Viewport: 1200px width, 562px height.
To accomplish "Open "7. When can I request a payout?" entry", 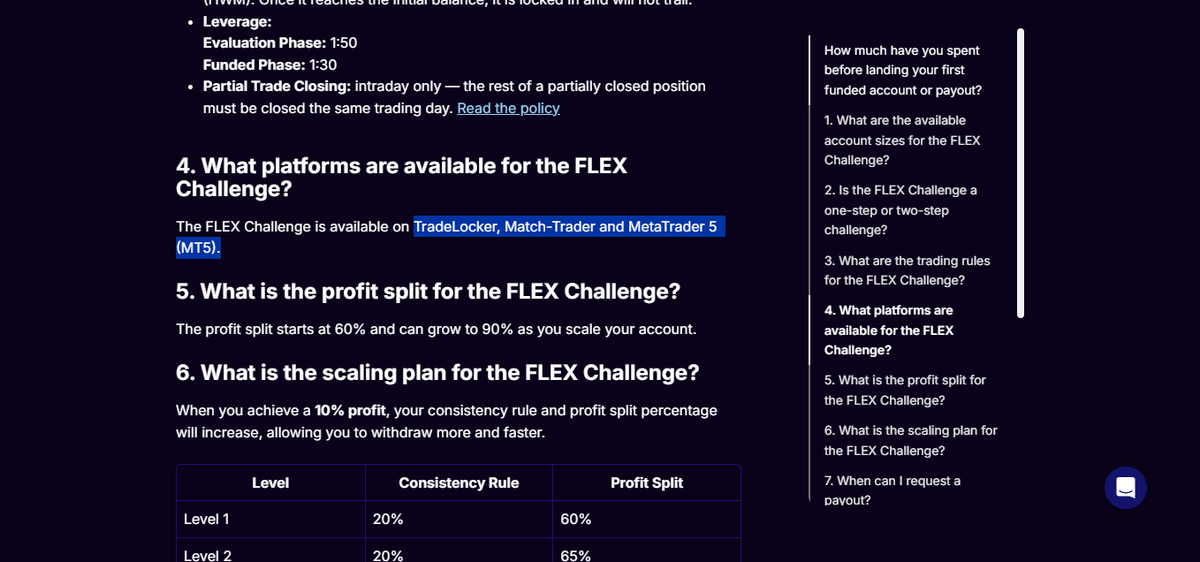I will click(x=892, y=490).
